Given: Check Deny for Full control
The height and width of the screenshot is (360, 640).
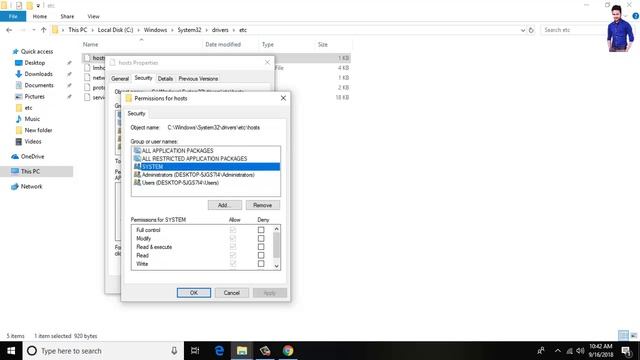Looking at the screenshot, I should (x=261, y=230).
